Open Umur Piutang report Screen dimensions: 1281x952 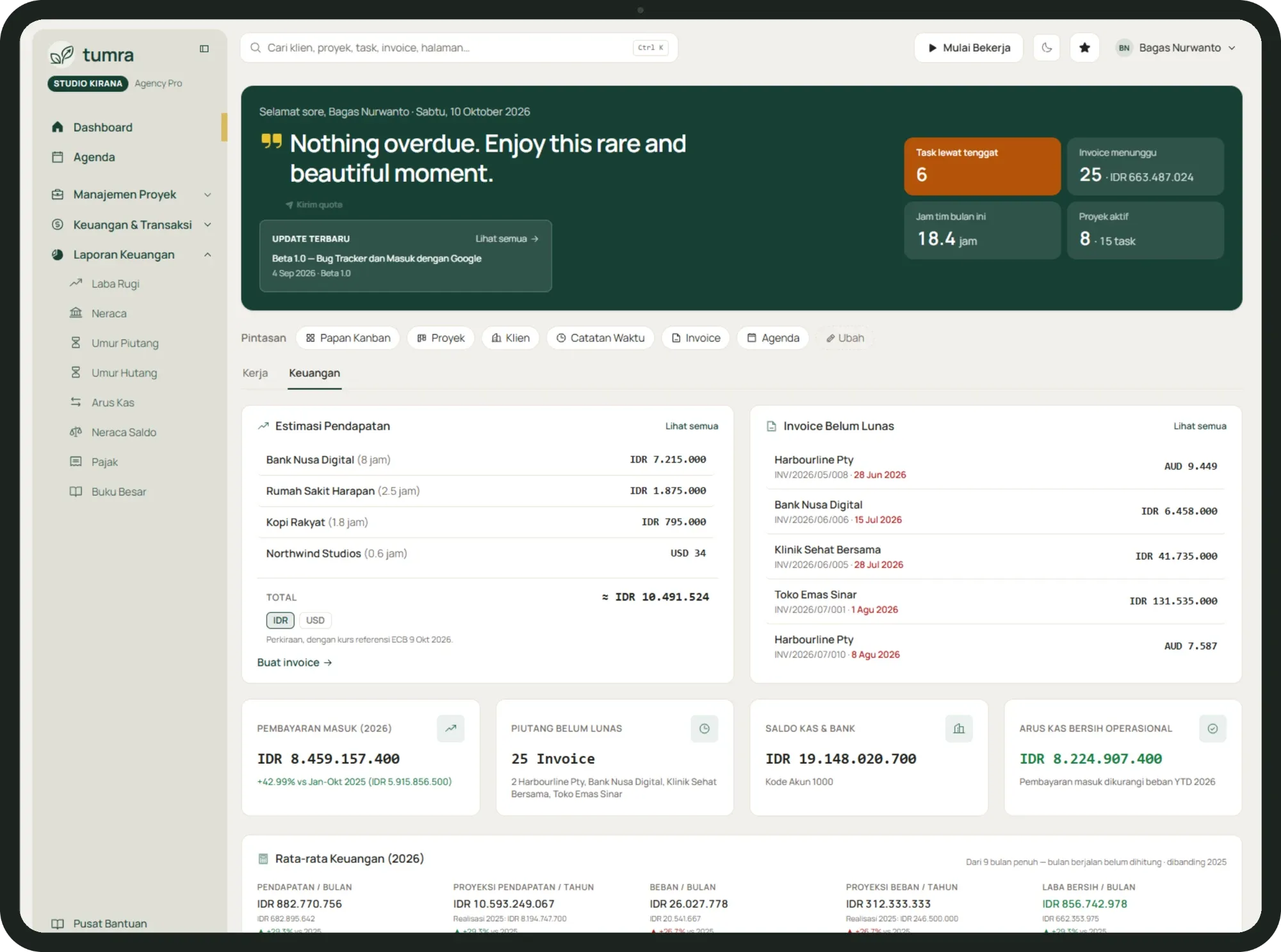pyautogui.click(x=125, y=343)
